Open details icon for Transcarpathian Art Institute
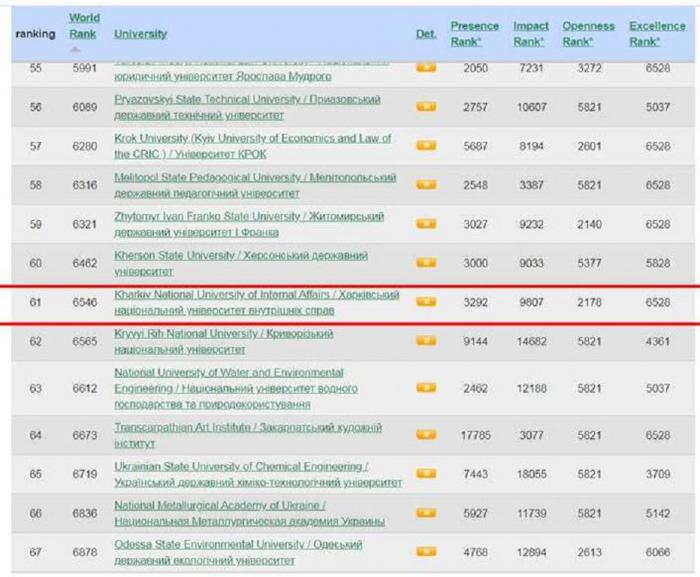This screenshot has width=700, height=577. [x=426, y=434]
